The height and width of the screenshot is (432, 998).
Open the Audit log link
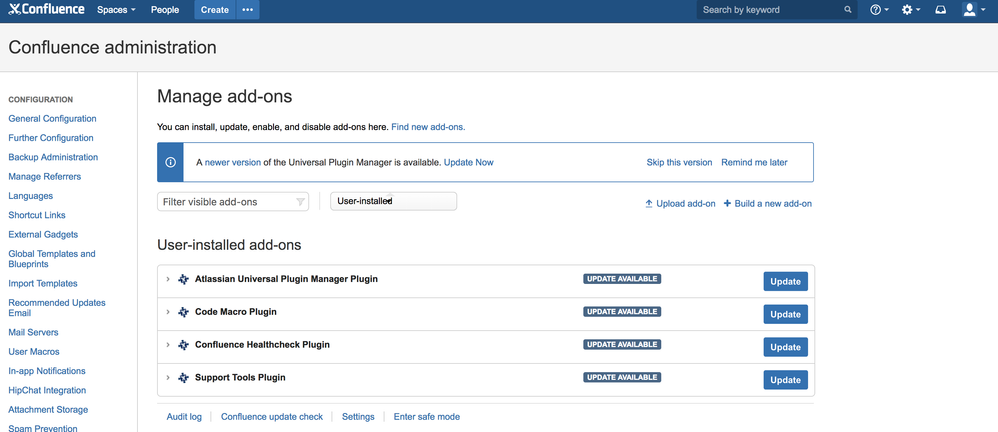pyautogui.click(x=184, y=417)
